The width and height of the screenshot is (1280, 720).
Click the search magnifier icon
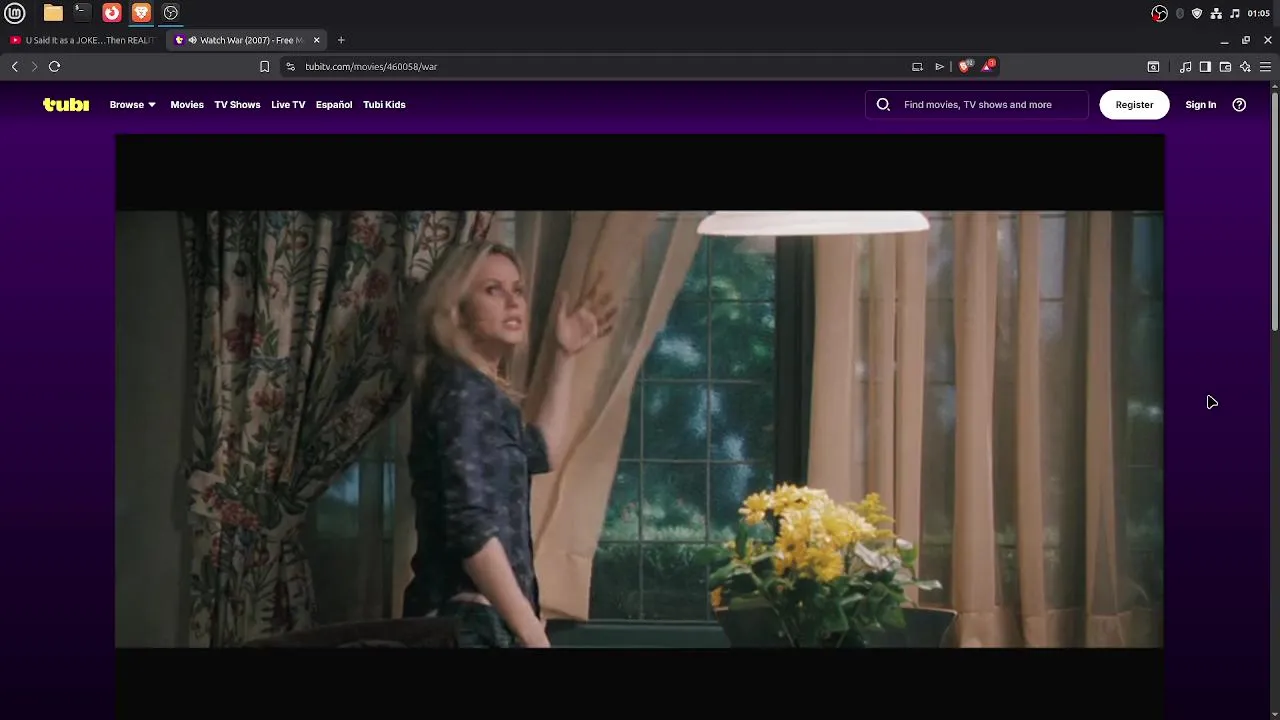tap(883, 104)
